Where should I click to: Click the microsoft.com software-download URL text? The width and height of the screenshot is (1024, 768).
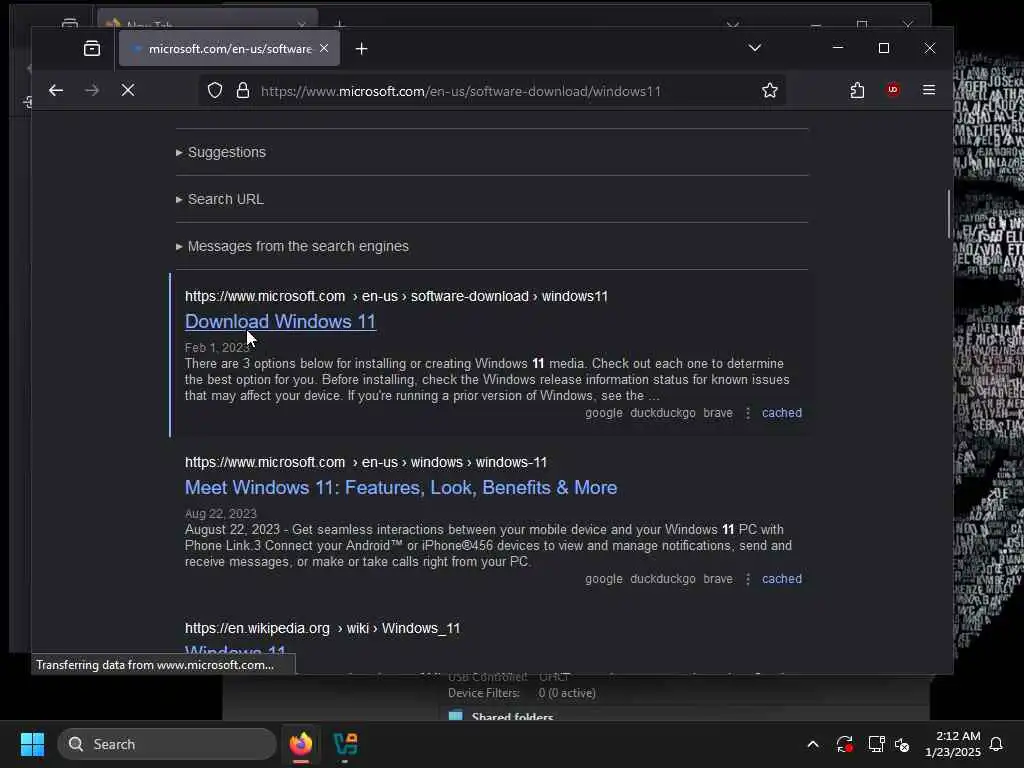(x=396, y=296)
